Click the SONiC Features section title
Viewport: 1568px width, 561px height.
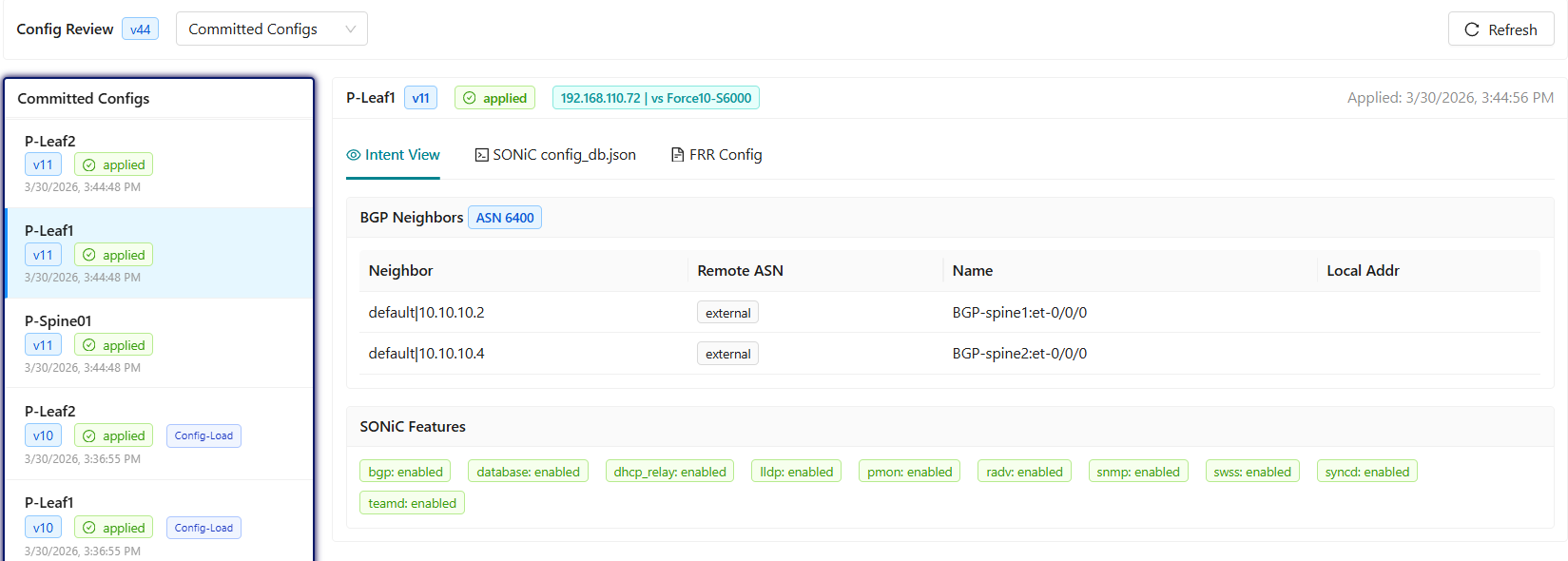coord(413,427)
